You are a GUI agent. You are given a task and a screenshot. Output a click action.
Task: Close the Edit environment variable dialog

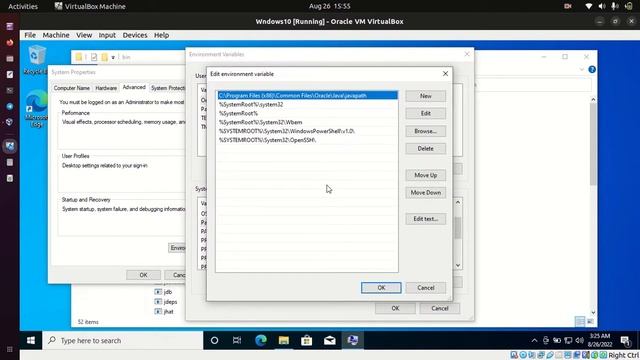[x=445, y=74]
